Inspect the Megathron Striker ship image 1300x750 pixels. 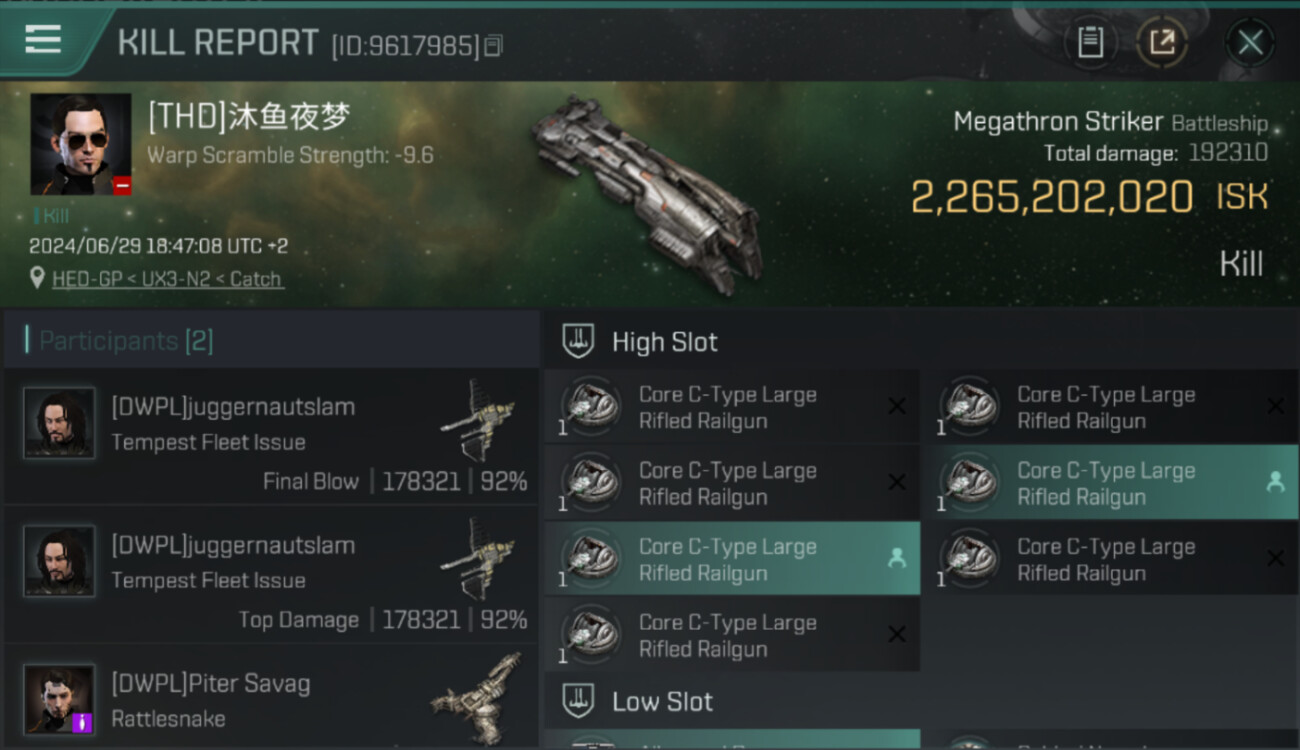click(648, 187)
